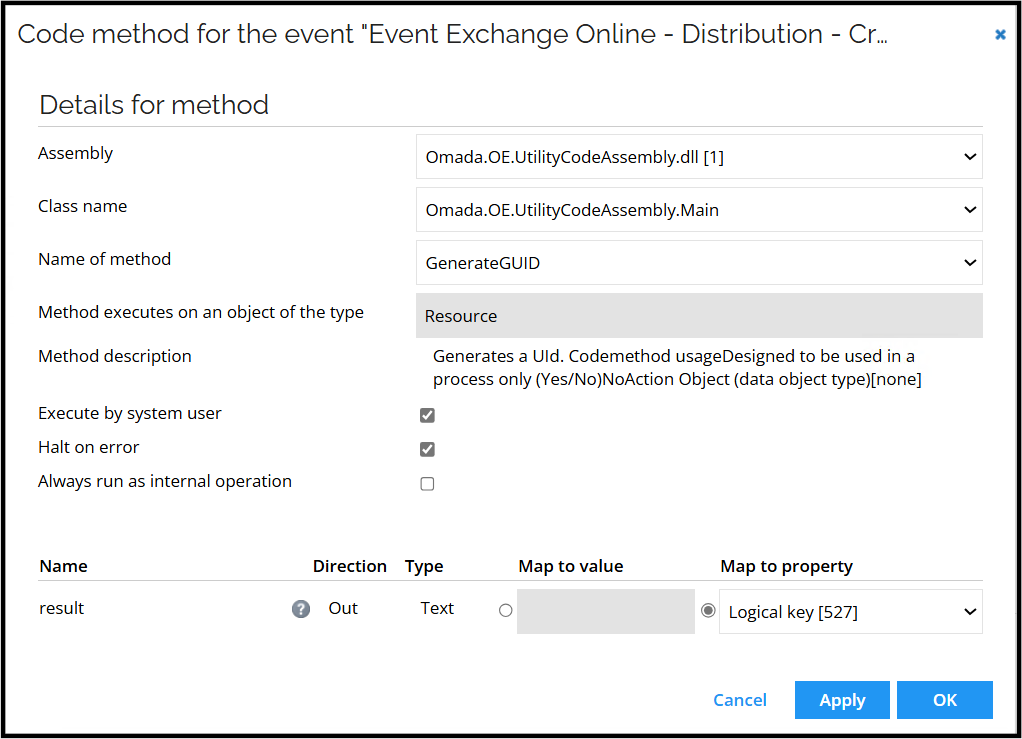Viewport: 1022px width, 739px height.
Task: Enable Always run as internal operation
Action: pyautogui.click(x=427, y=483)
